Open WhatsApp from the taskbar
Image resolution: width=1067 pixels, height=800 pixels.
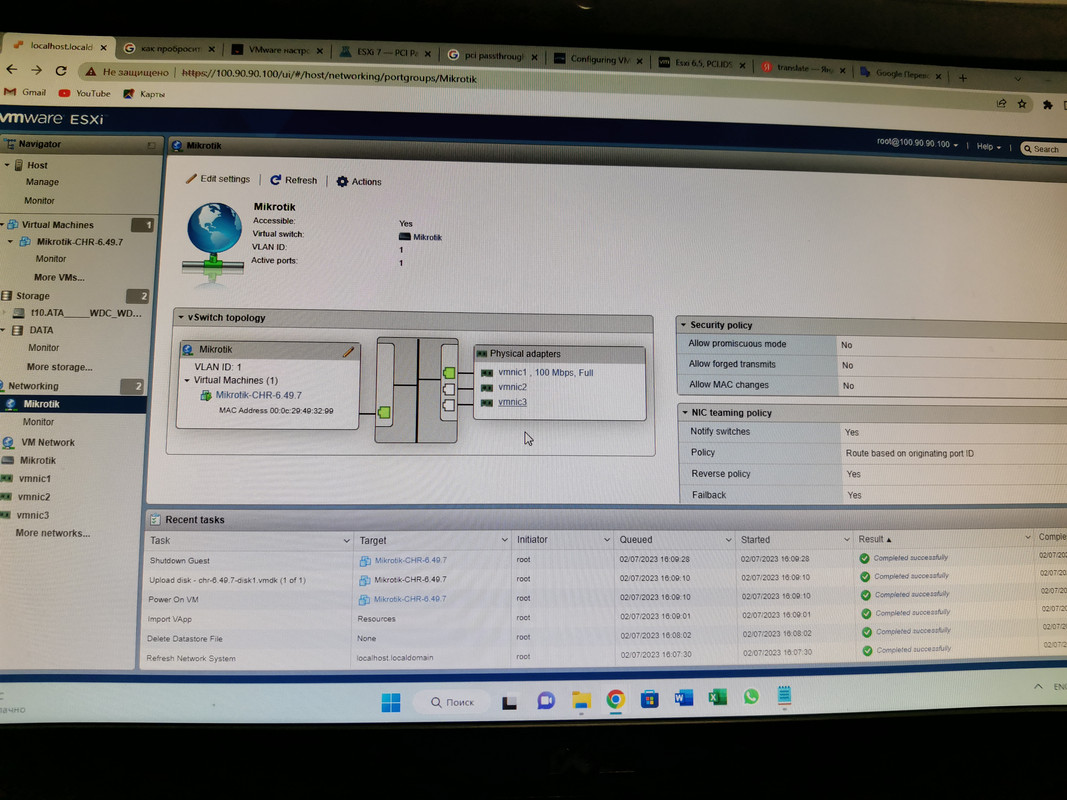(751, 697)
